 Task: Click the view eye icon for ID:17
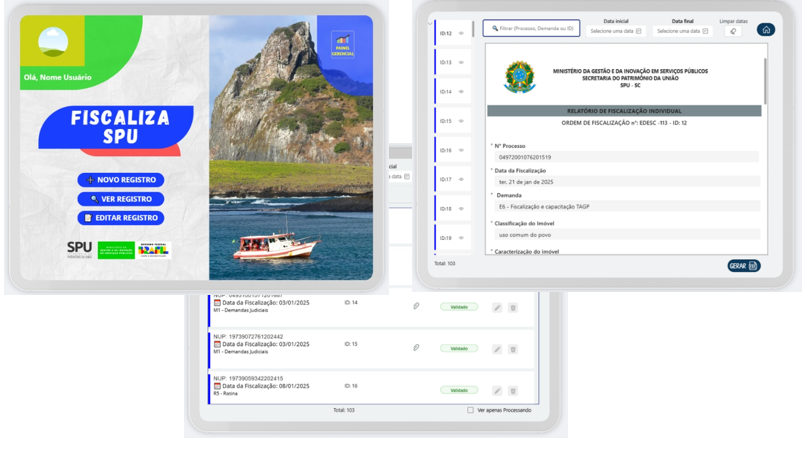pyautogui.click(x=461, y=179)
